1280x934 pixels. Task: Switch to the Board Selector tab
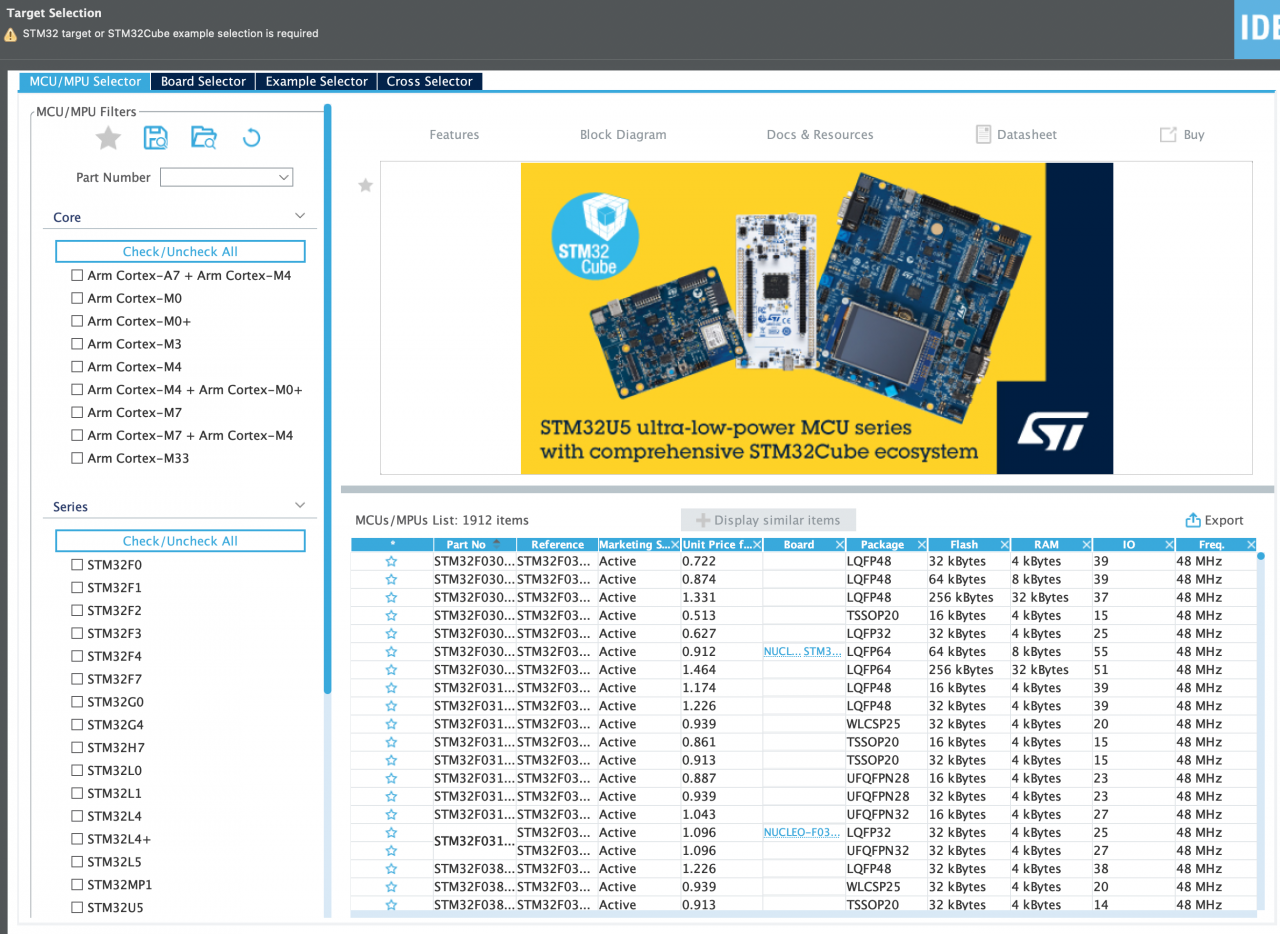click(x=203, y=81)
